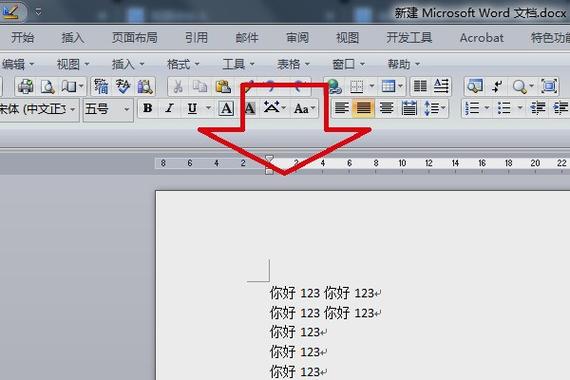This screenshot has width=570, height=380.
Task: Toggle distributed alignment
Action: tap(409, 108)
